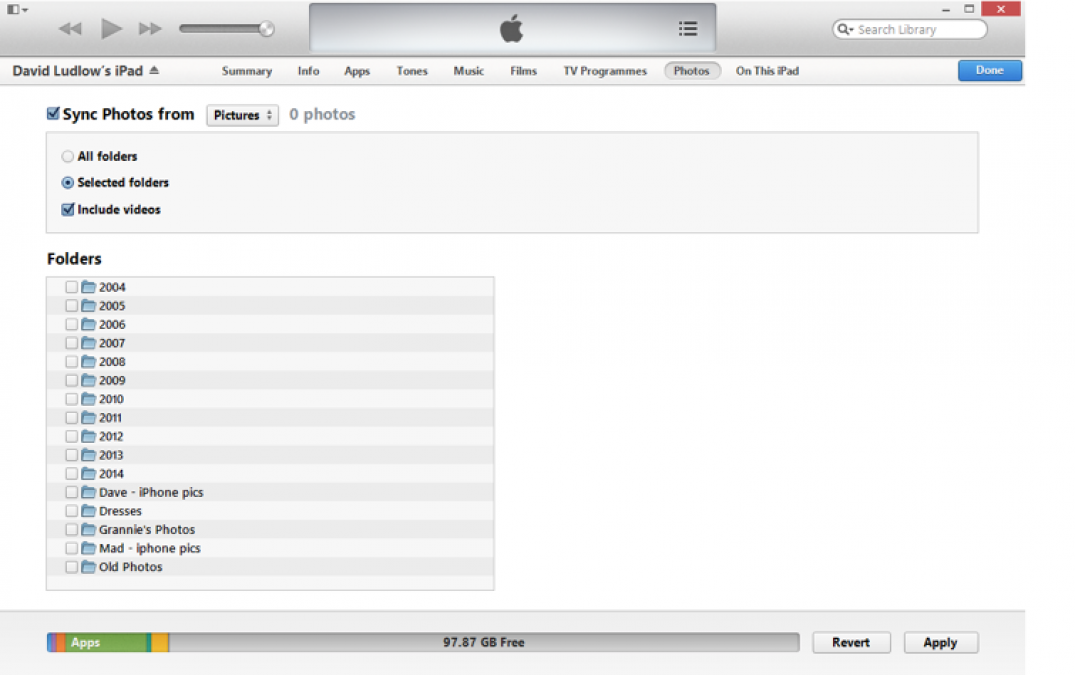1075x675 pixels.
Task: Click the yellow storage bar segment
Action: tap(160, 642)
